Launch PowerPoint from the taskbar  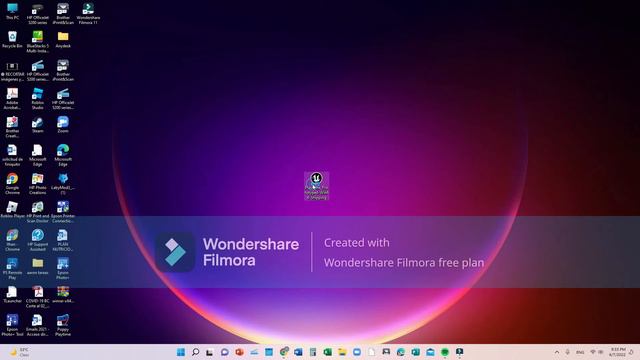click(239, 352)
